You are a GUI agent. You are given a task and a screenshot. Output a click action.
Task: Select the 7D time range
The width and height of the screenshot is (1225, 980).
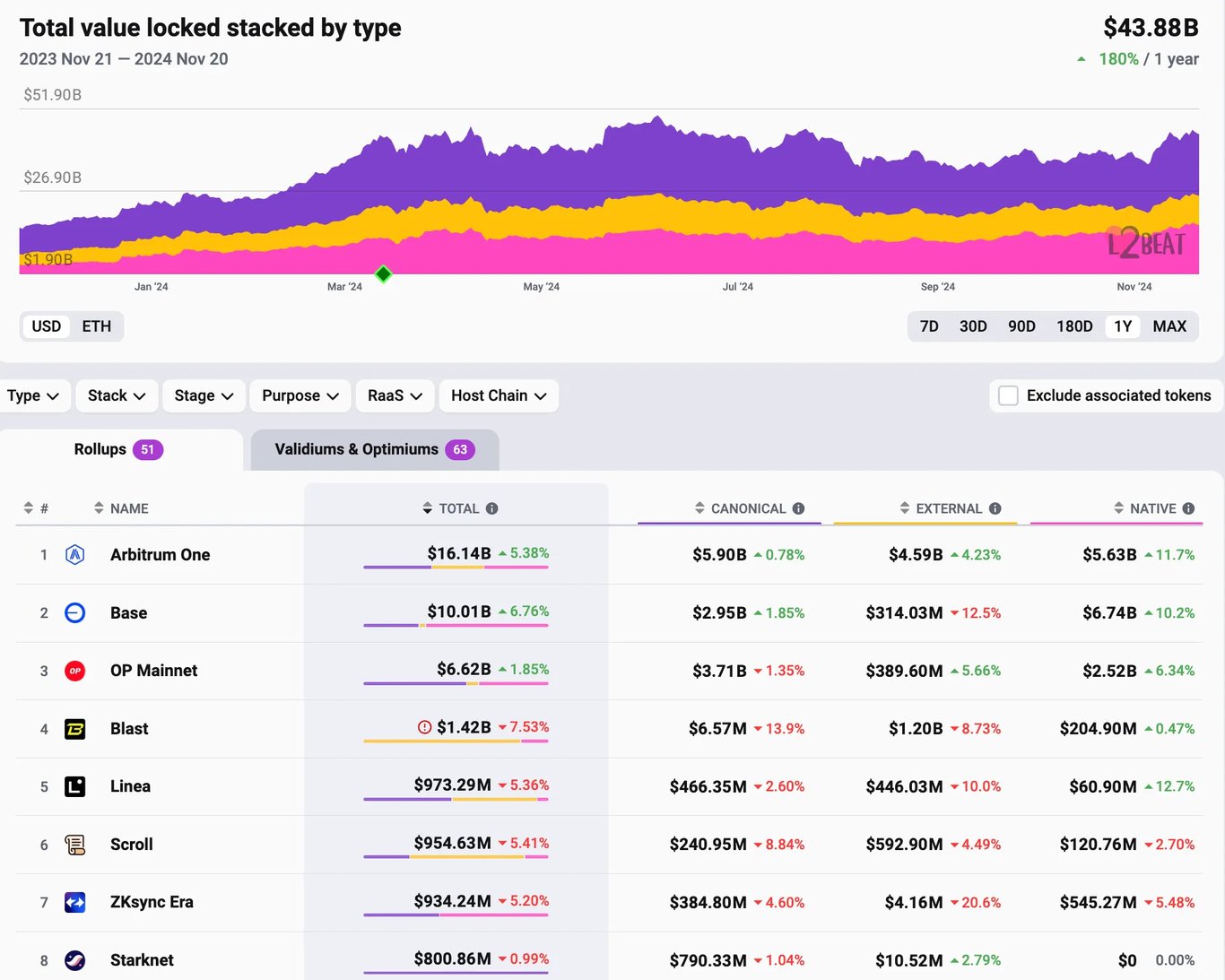929,326
